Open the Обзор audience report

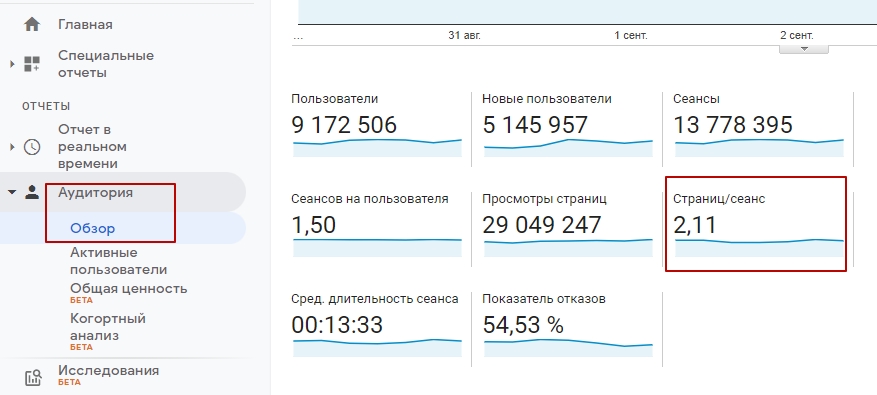point(93,228)
